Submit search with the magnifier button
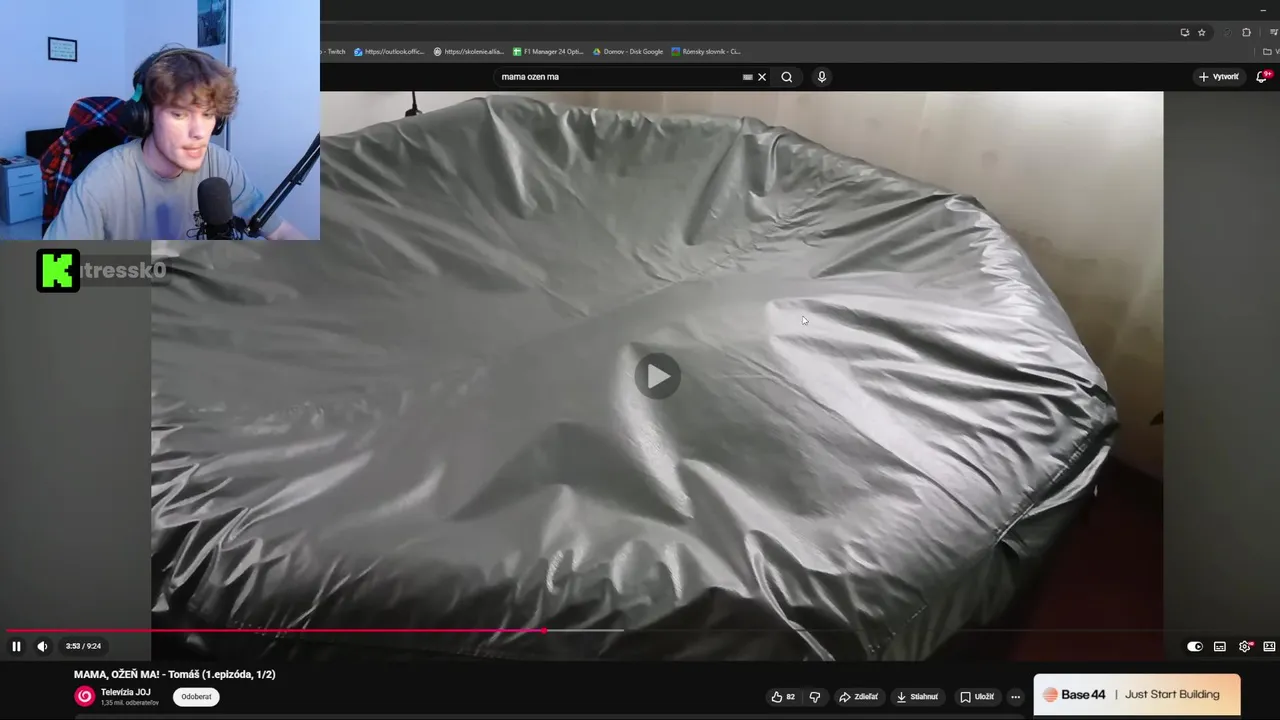Image resolution: width=1280 pixels, height=720 pixels. (787, 77)
